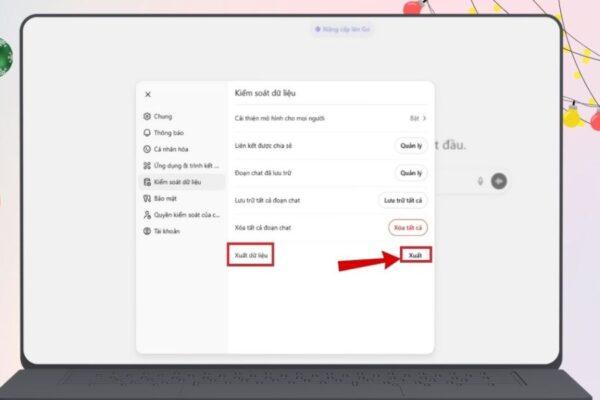Image resolution: width=600 pixels, height=400 pixels.
Task: Click the Cá nhân hóa icon
Action: [x=147, y=148]
